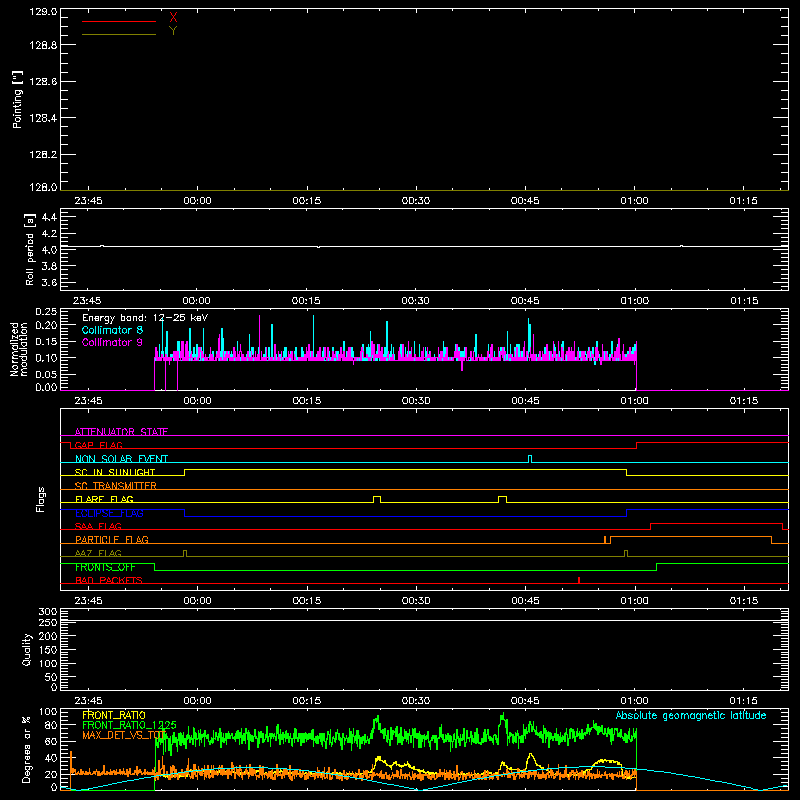Click the SAA_FLAG label
This screenshot has width=800, height=800.
(x=98, y=526)
